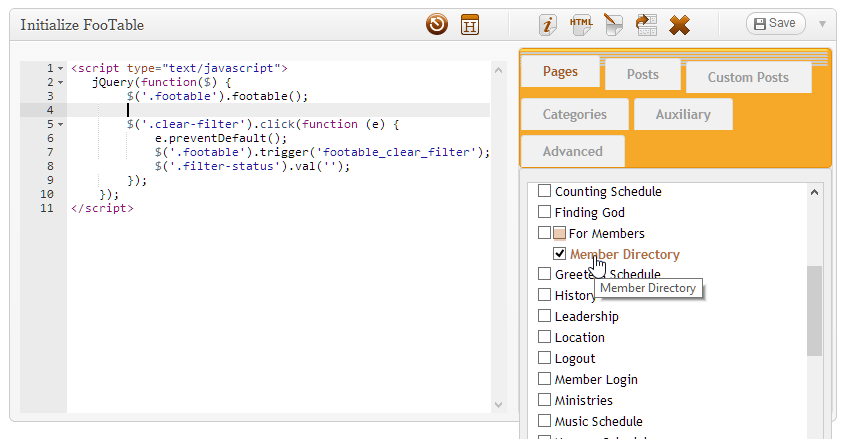Click the pencil page edit icon

[613, 25]
